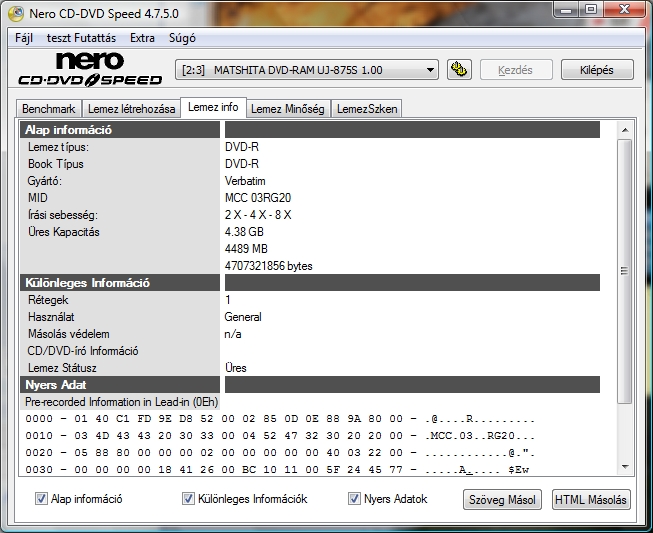
Task: Close the Nero CD-DVD Speed window
Action: (624, 10)
